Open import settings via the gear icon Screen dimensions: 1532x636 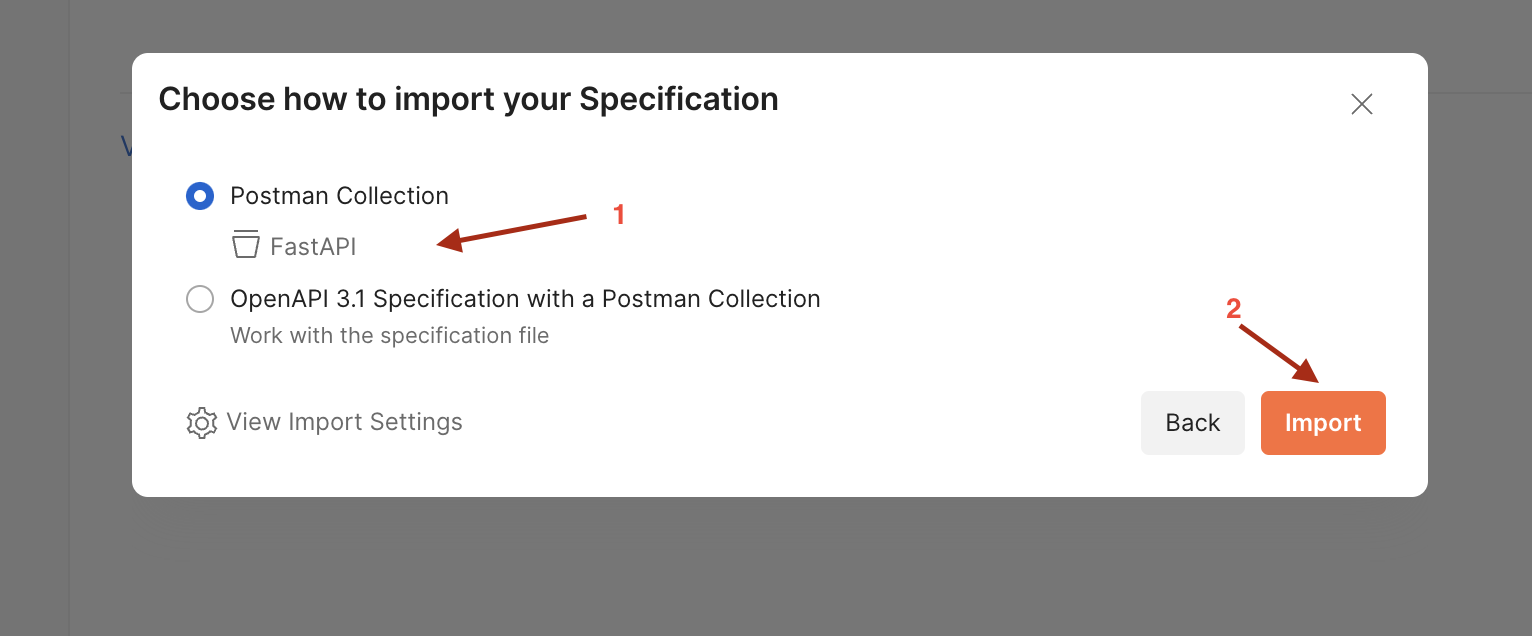coord(201,422)
